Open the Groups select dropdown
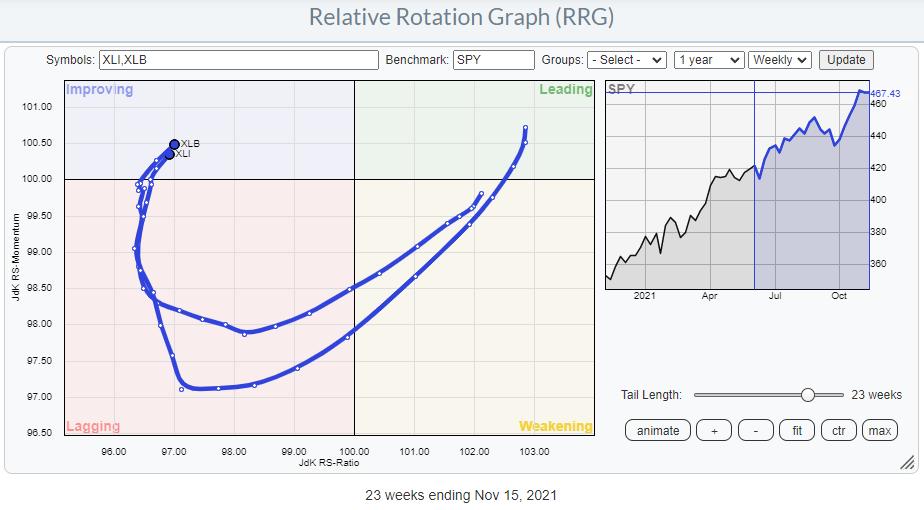 [627, 60]
